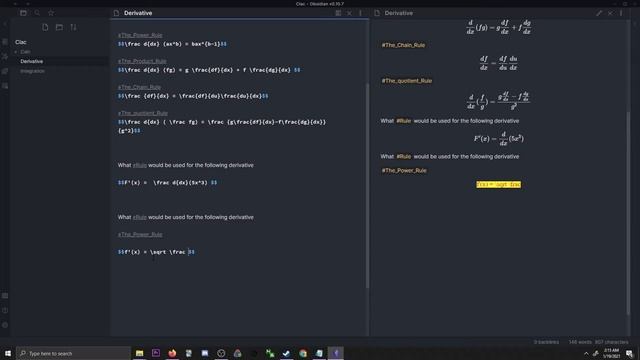Click #The_Chain_Rule tag in preview
This screenshot has width=640, height=360.
tap(403, 45)
